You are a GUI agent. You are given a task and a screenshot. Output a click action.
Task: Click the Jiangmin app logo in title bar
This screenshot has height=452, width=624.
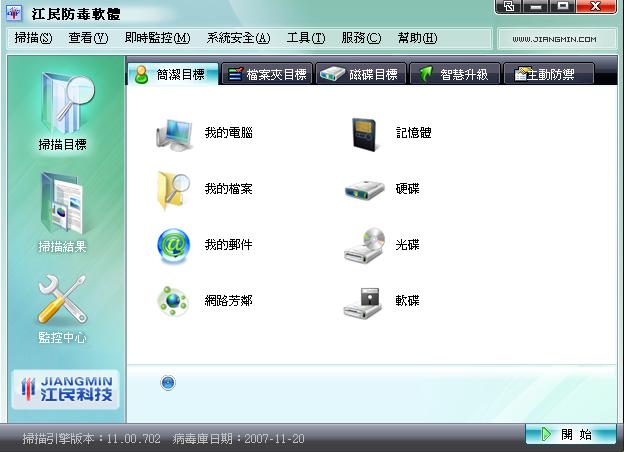click(14, 13)
